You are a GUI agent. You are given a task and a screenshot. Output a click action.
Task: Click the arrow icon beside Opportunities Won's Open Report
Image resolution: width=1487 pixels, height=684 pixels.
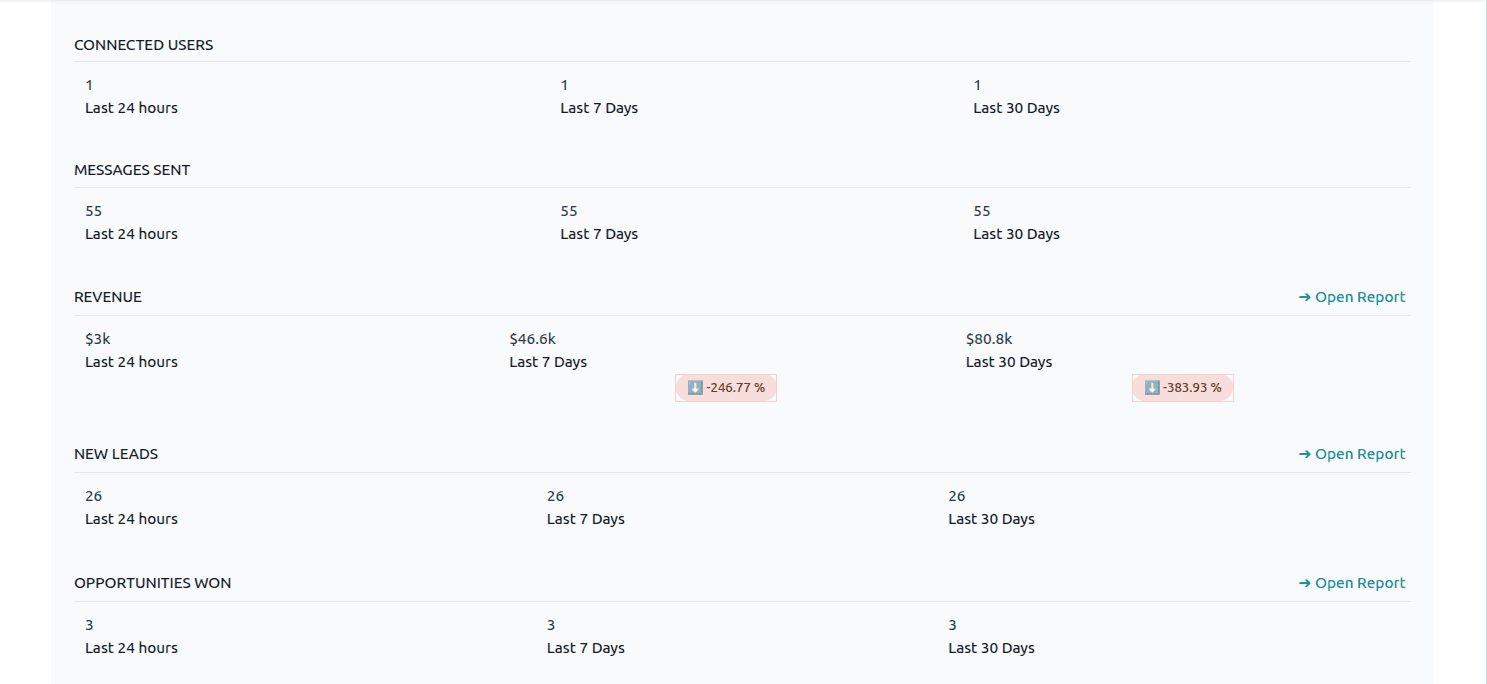[1305, 582]
